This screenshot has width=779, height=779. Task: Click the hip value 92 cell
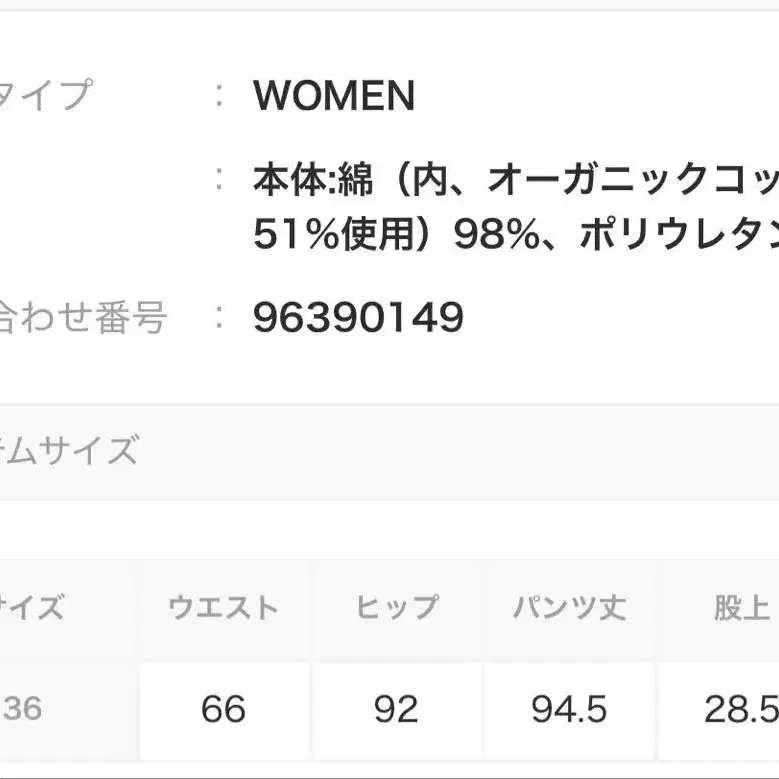point(396,709)
